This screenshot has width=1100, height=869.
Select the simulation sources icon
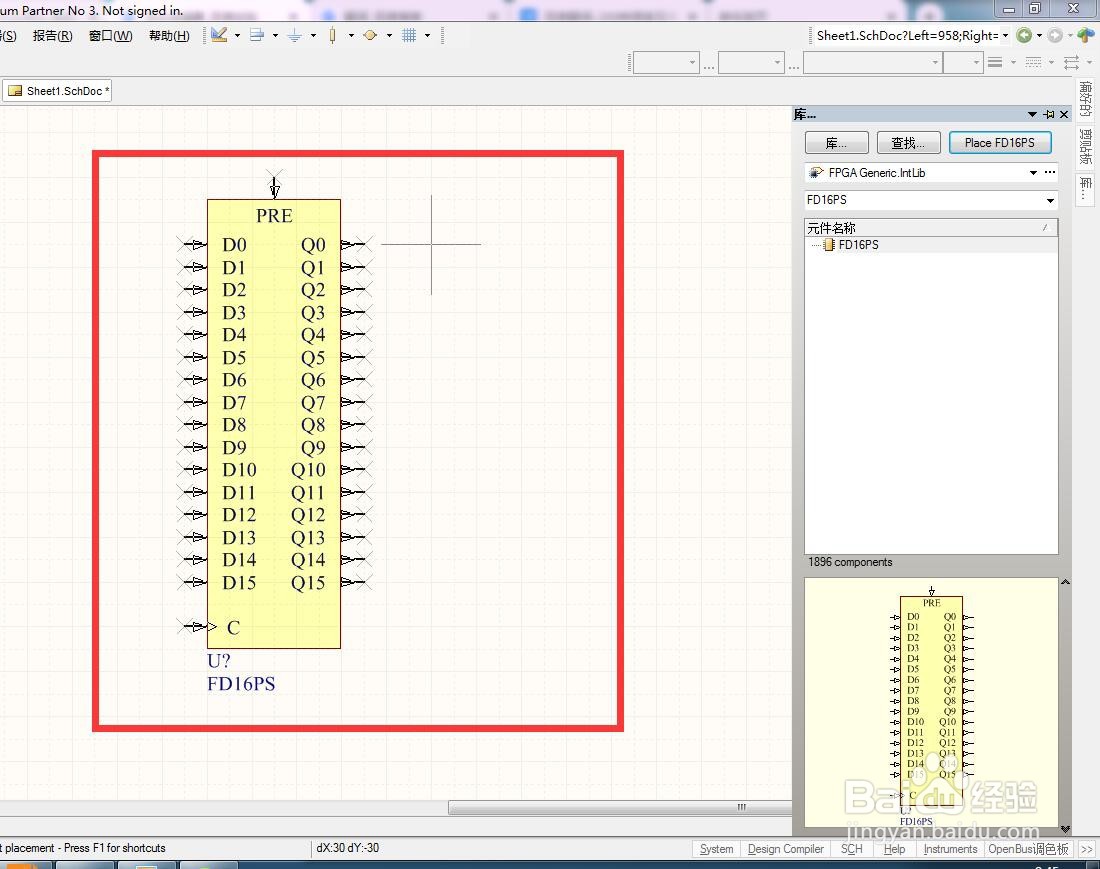(370, 35)
